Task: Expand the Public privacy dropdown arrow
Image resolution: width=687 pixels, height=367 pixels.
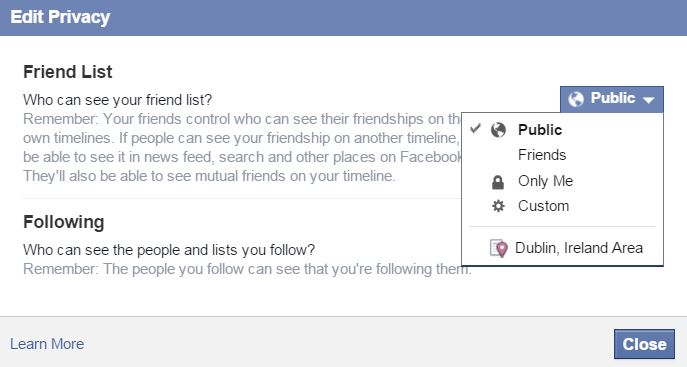Action: click(648, 100)
